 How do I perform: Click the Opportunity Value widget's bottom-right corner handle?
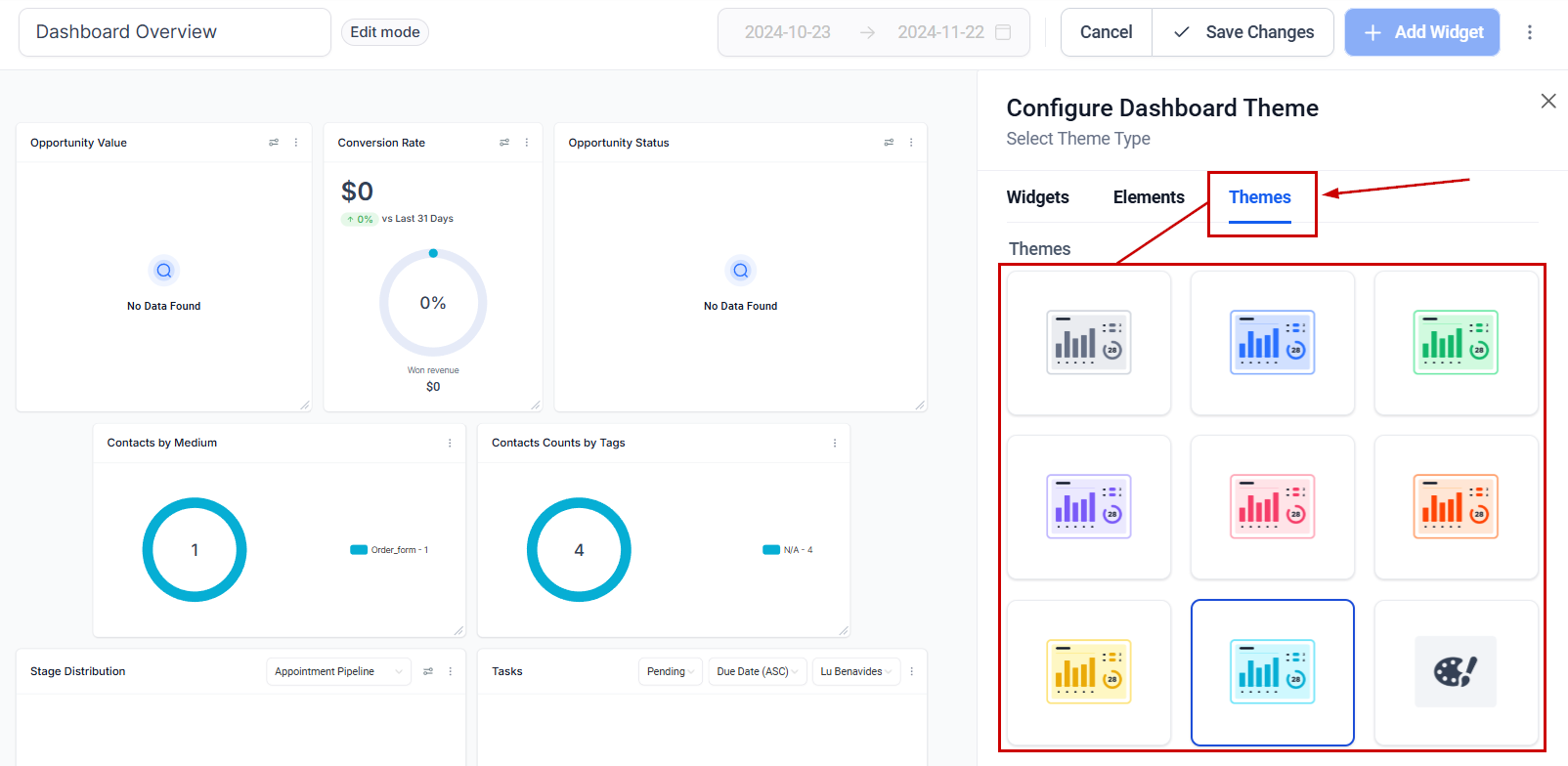click(305, 404)
